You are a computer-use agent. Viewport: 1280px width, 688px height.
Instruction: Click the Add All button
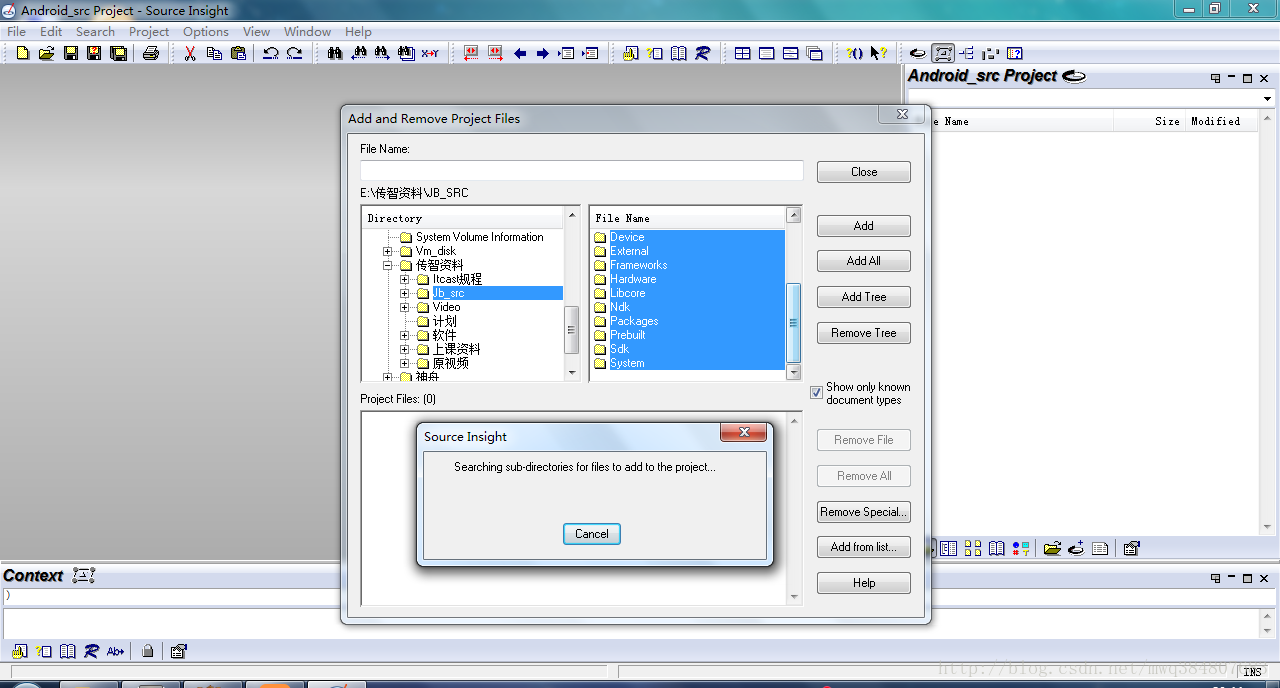(864, 261)
